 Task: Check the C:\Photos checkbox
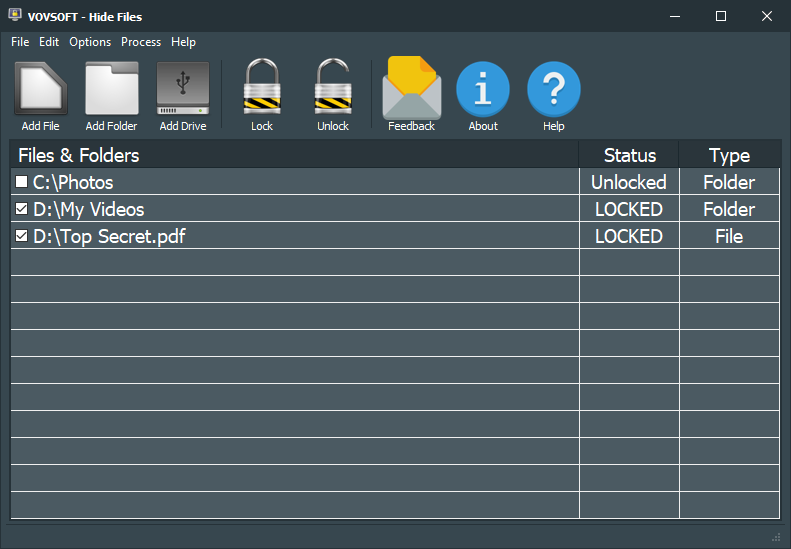coord(22,182)
